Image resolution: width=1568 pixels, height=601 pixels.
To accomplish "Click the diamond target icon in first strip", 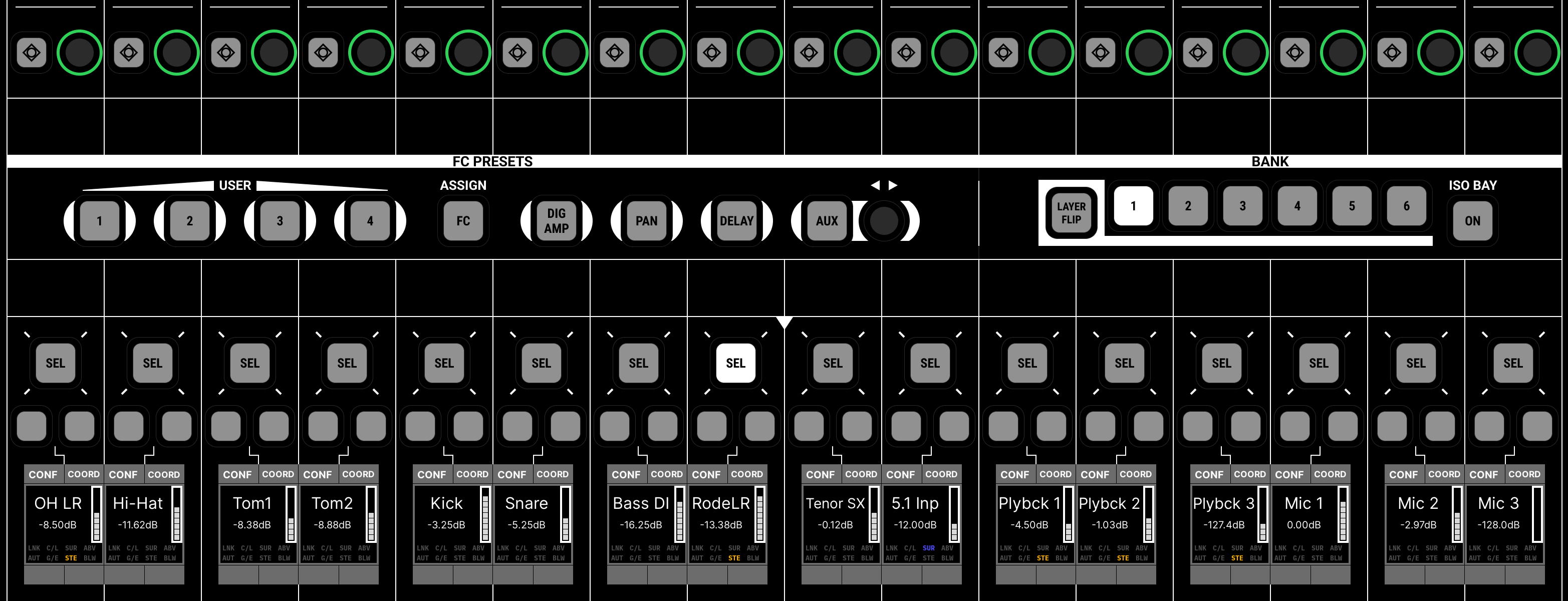I will click(x=32, y=53).
